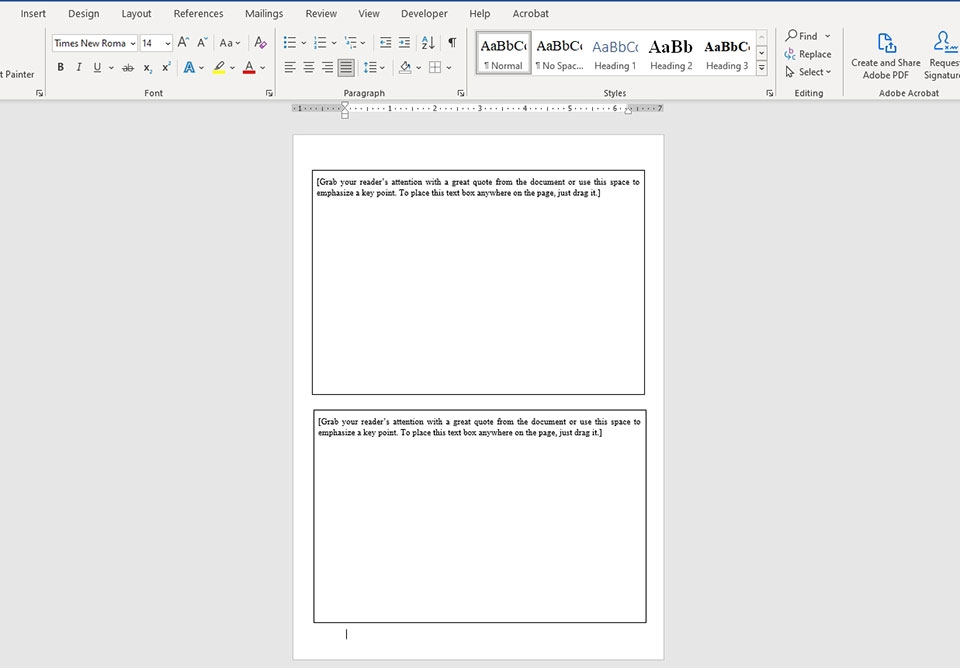Apply the yellow text highlight color
This screenshot has height=668, width=960.
tap(219, 68)
